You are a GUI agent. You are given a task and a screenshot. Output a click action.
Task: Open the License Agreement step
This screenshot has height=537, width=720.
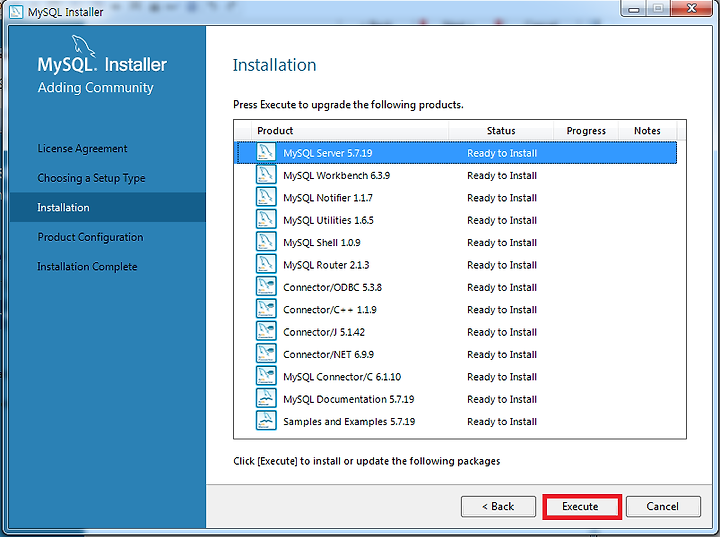pos(82,149)
